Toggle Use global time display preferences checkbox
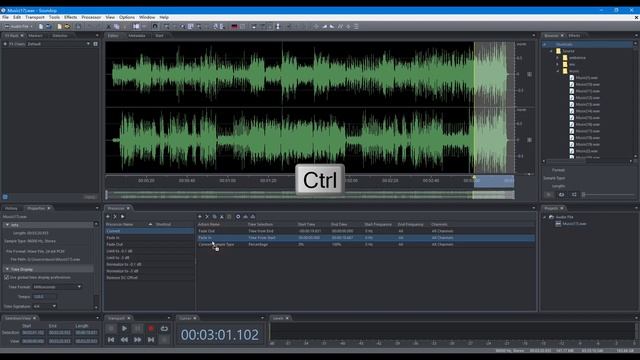This screenshot has height=360, width=640. pyautogui.click(x=7, y=277)
